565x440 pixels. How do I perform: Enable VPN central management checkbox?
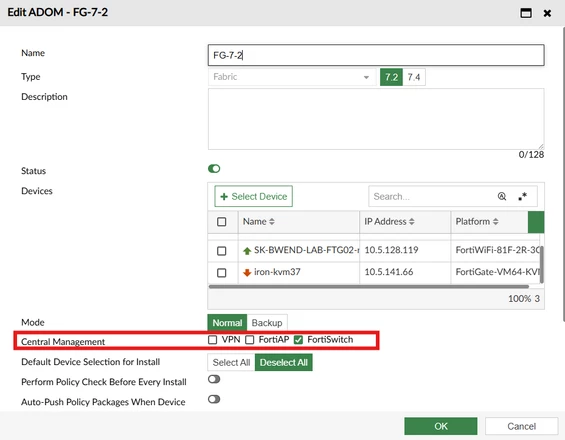[213, 339]
